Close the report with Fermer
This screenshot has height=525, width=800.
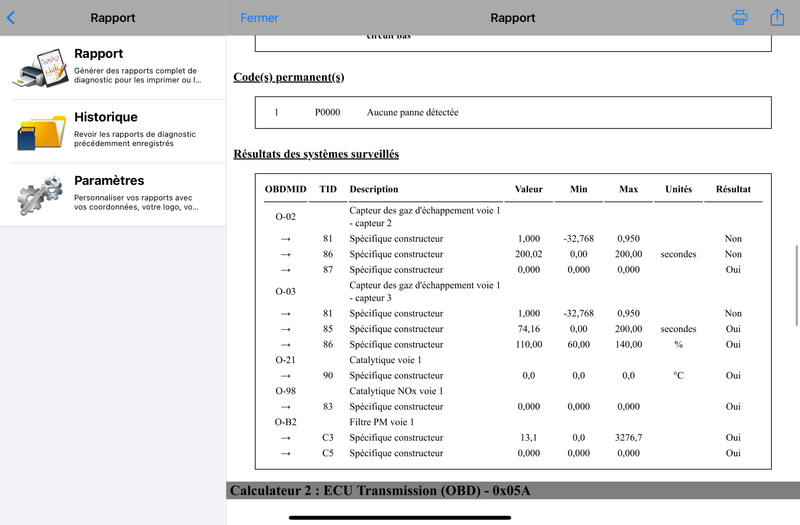pos(259,18)
